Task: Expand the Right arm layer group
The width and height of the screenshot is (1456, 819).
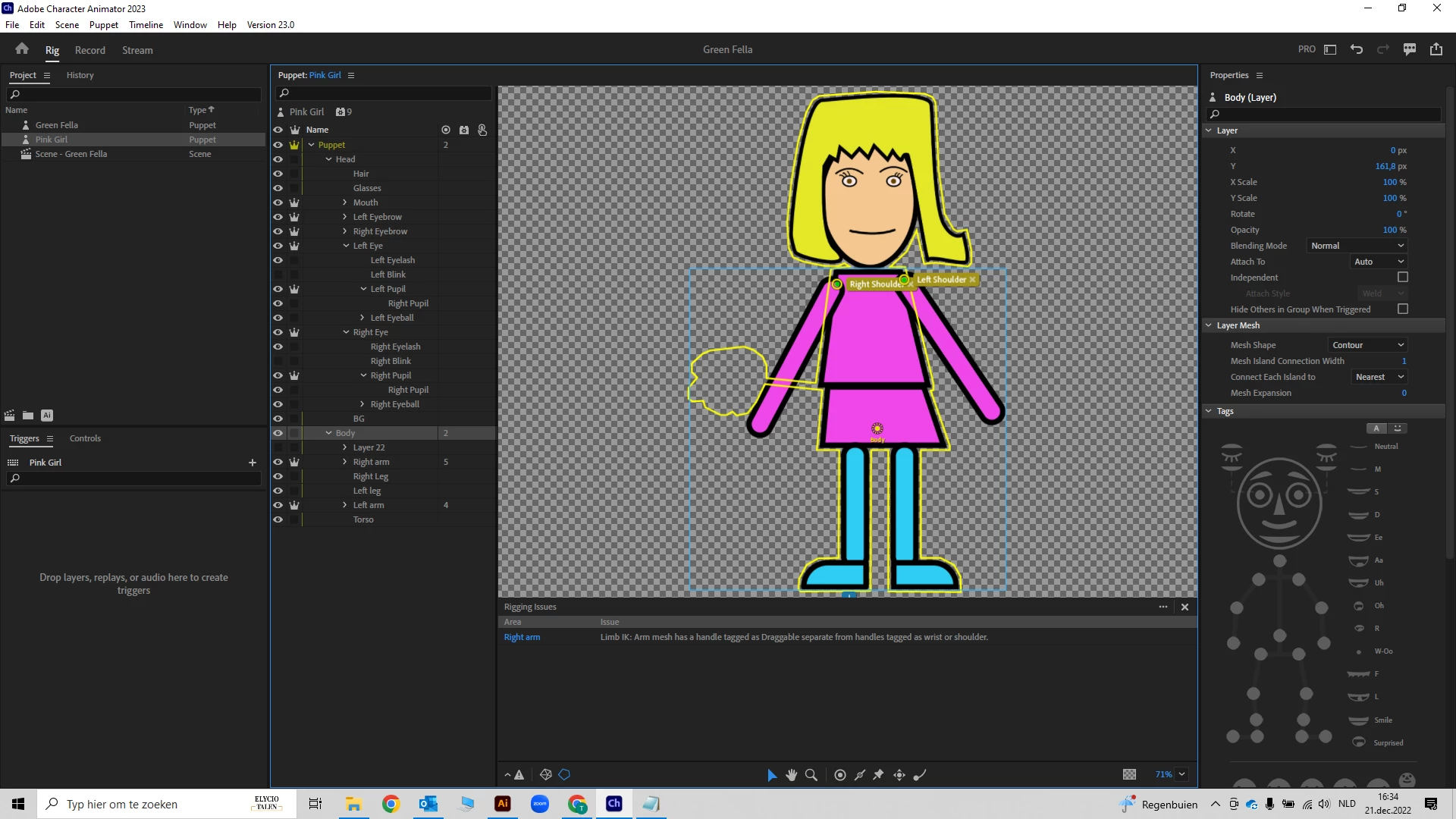Action: click(x=345, y=462)
